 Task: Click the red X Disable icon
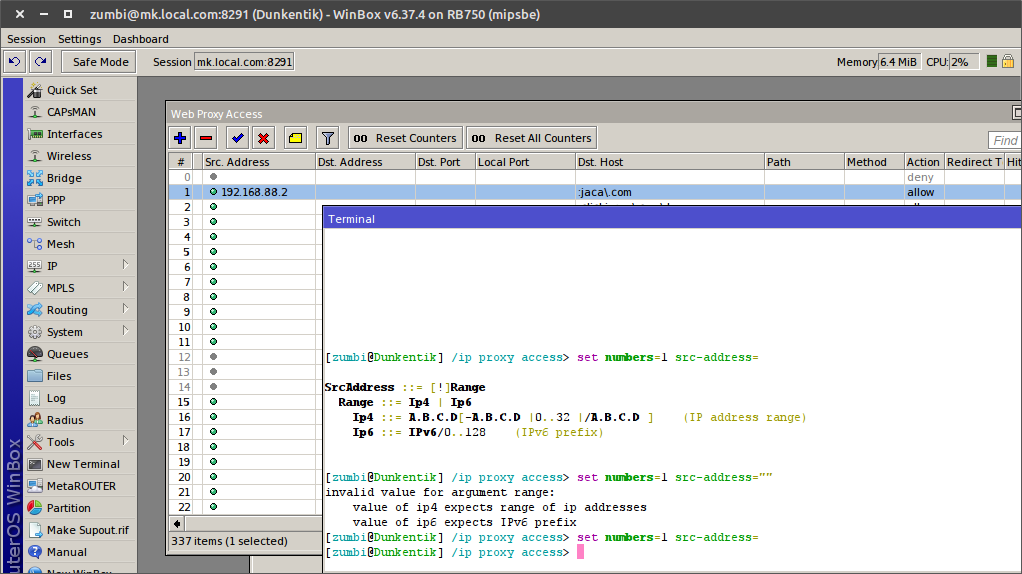264,138
